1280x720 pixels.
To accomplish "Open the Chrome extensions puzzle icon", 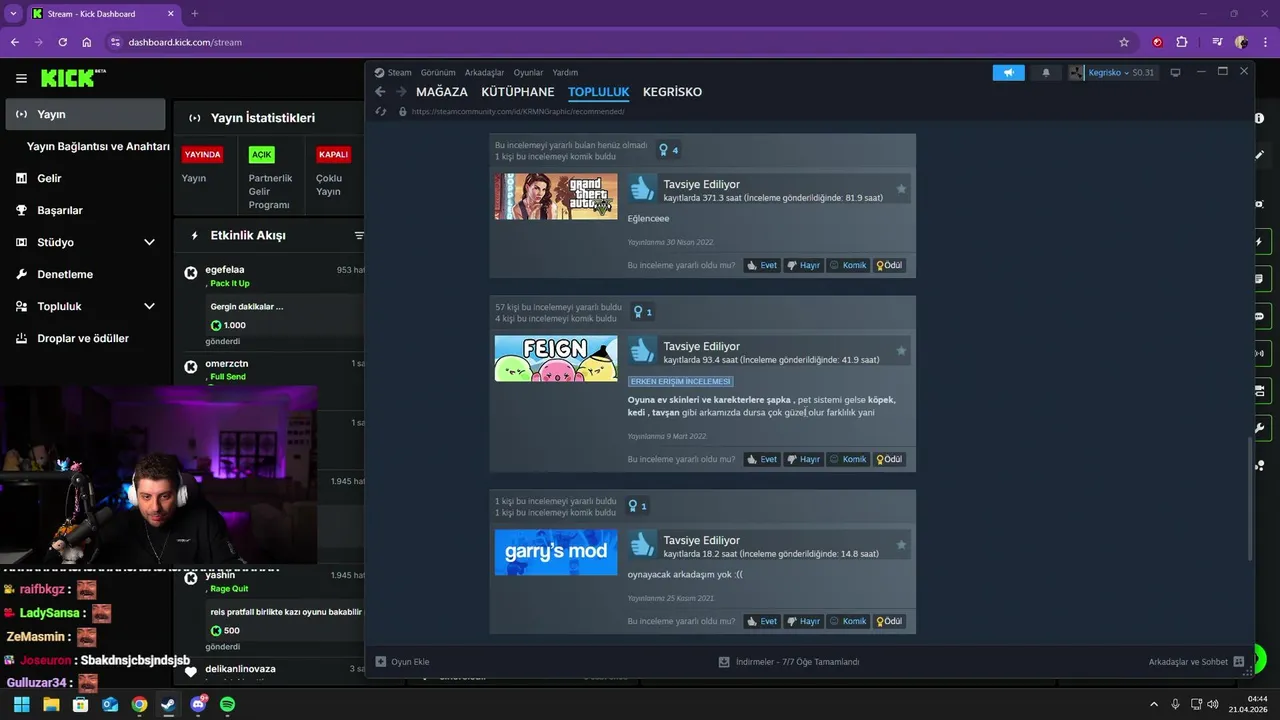I will [1182, 42].
